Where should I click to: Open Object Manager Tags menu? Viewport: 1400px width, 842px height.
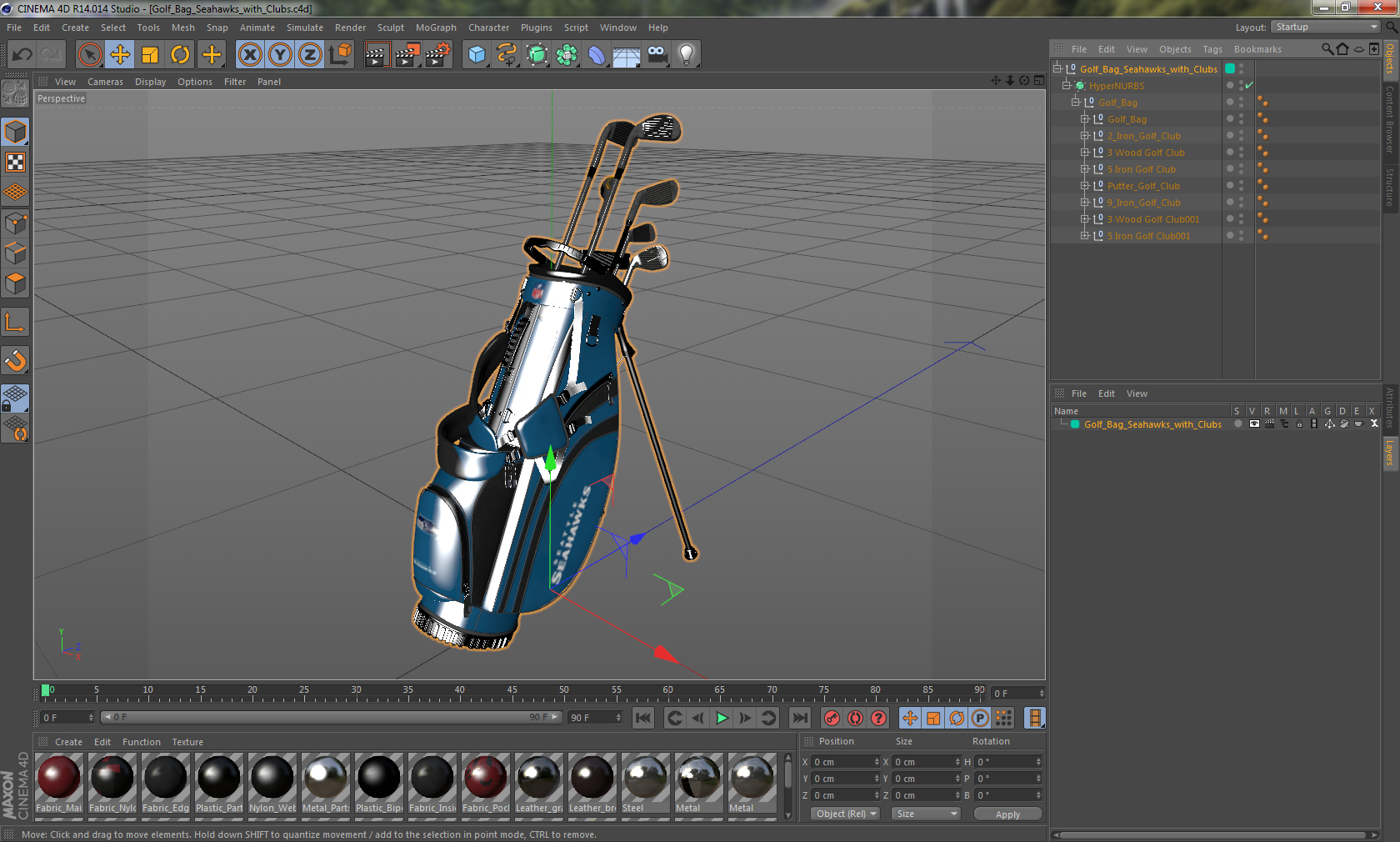point(1212,49)
